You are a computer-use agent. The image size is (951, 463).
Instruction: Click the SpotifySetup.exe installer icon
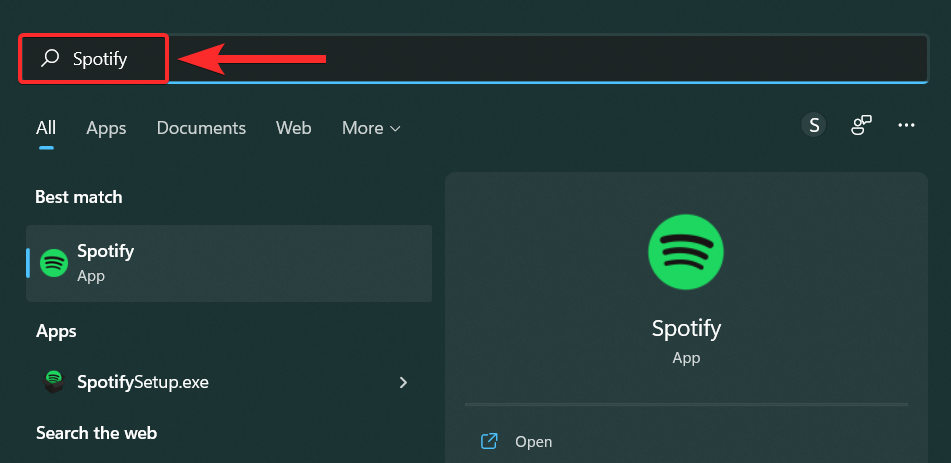[x=54, y=382]
